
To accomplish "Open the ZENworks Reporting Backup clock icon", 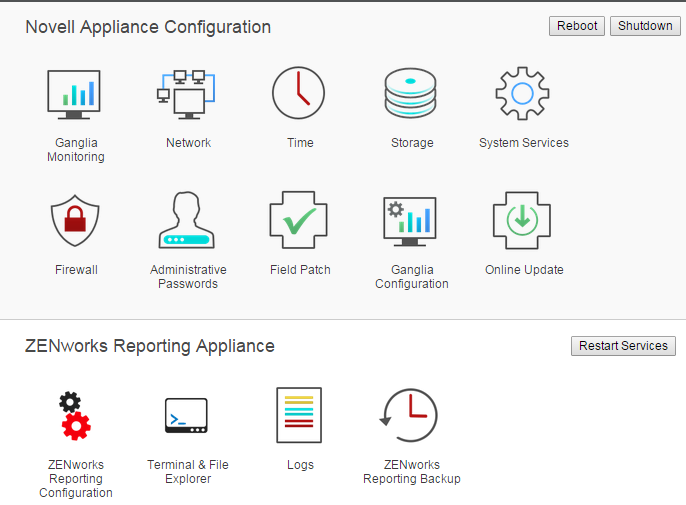I will (x=409, y=415).
